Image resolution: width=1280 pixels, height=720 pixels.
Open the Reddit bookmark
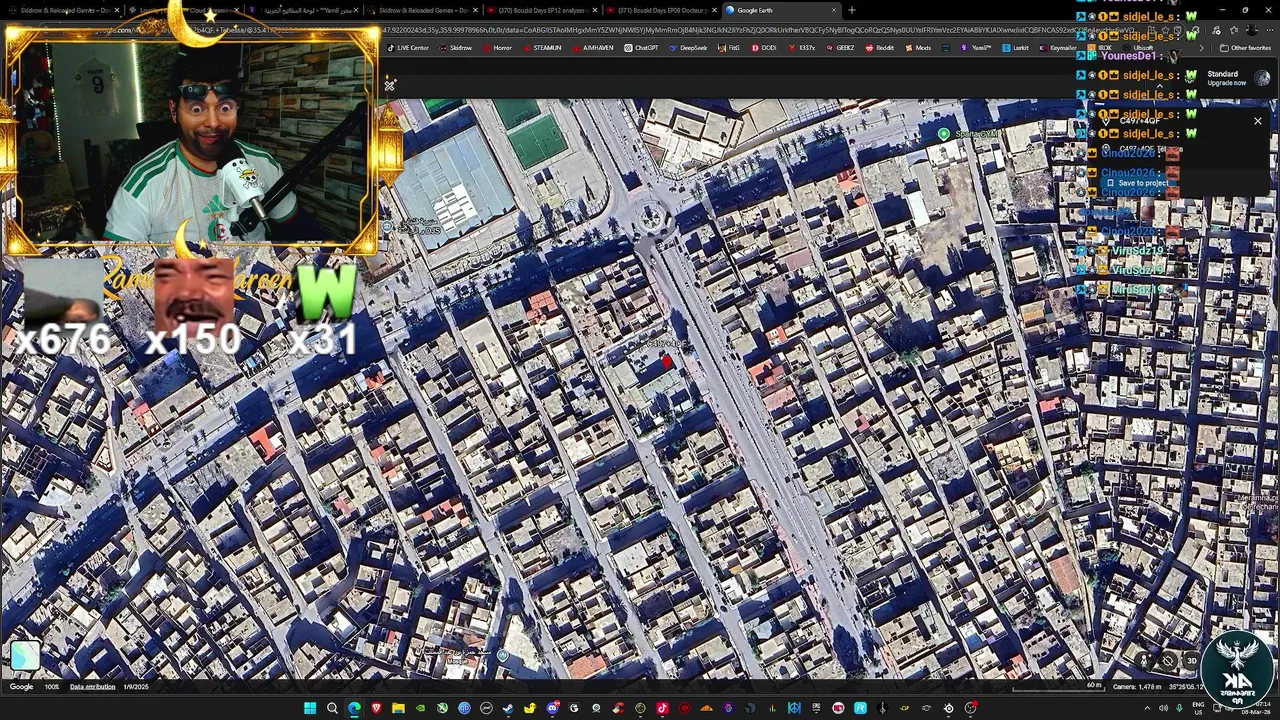click(879, 48)
